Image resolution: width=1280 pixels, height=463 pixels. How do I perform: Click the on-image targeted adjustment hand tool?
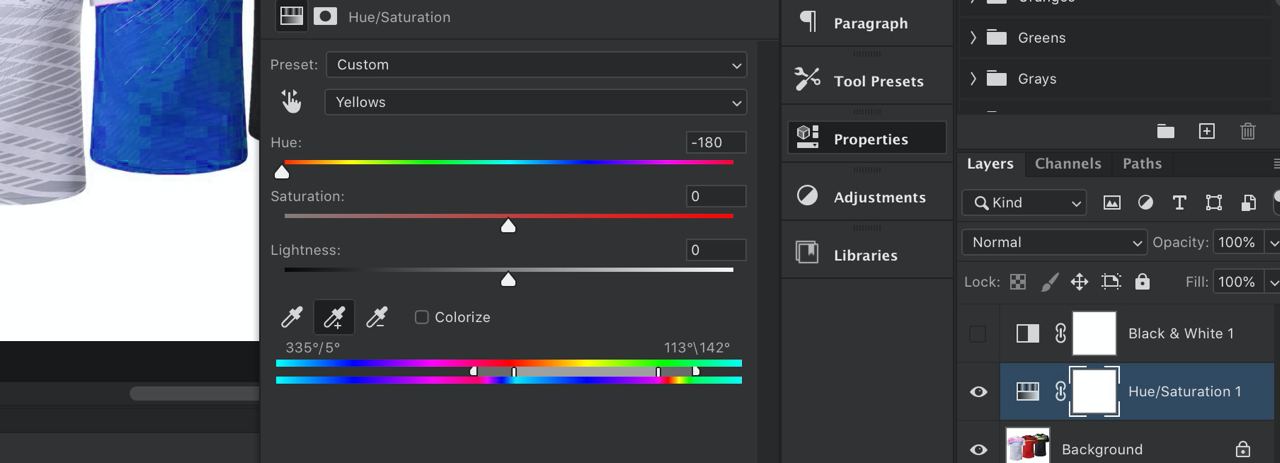(x=291, y=101)
